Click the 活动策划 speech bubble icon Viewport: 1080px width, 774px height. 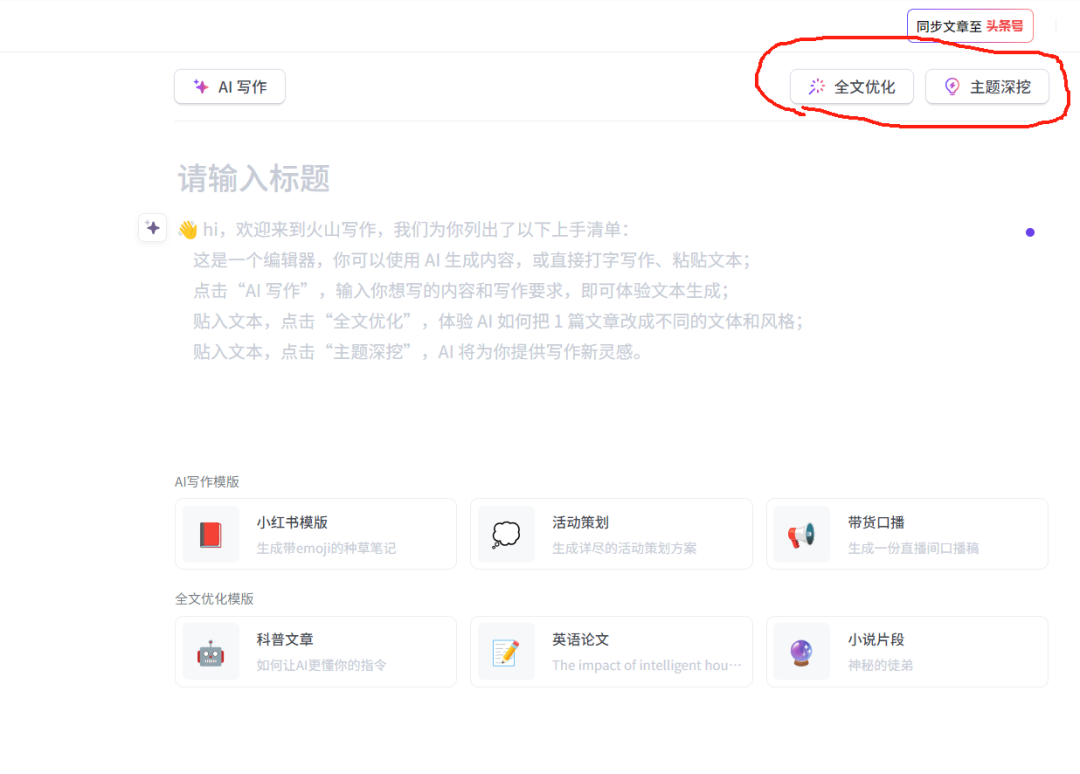click(505, 533)
